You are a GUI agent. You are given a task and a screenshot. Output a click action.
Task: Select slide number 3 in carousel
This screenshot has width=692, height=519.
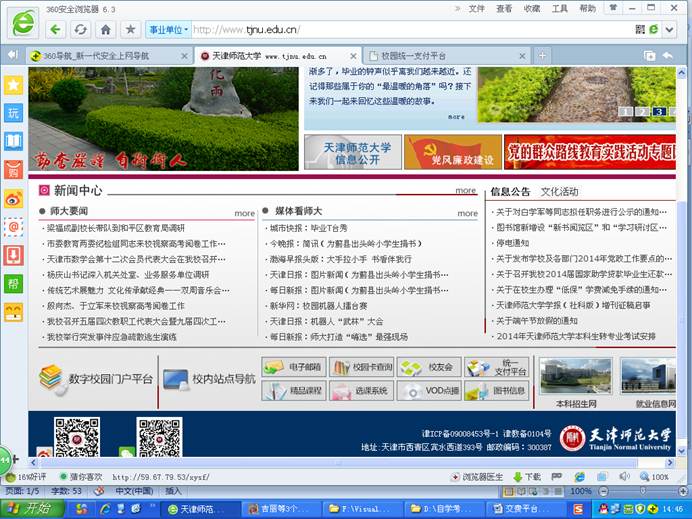click(659, 111)
